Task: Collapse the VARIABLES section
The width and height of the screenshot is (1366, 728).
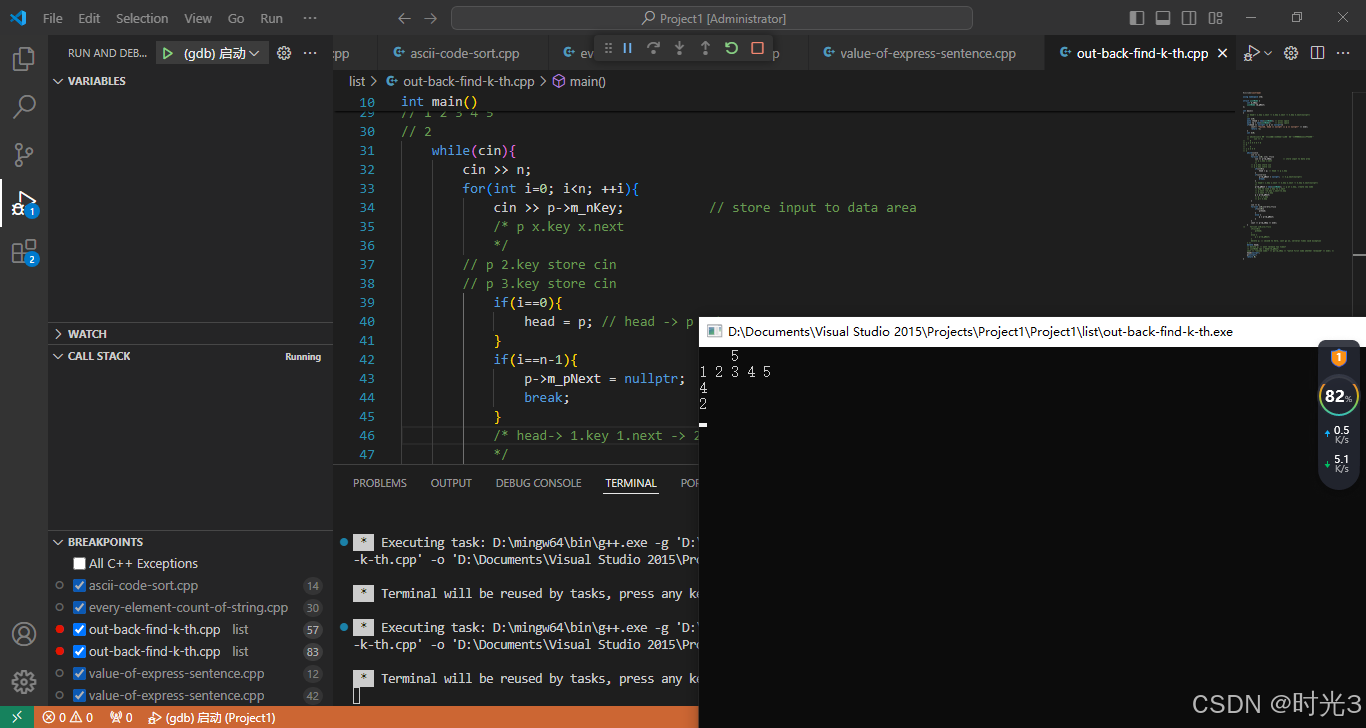Action: click(190, 81)
